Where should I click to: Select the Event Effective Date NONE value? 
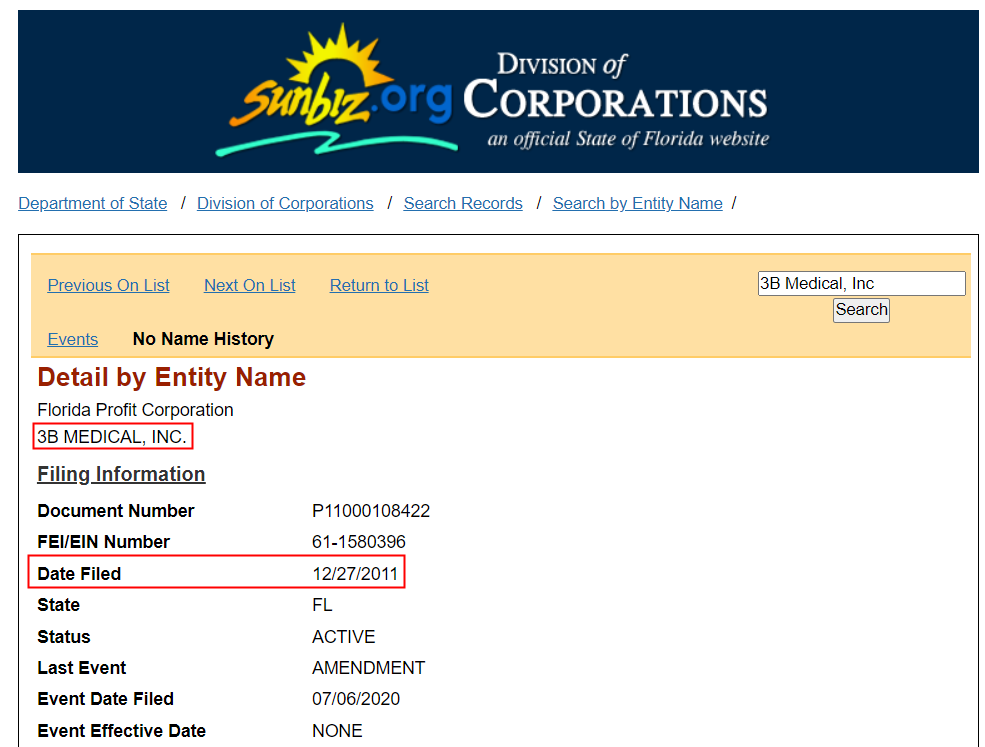[x=337, y=731]
